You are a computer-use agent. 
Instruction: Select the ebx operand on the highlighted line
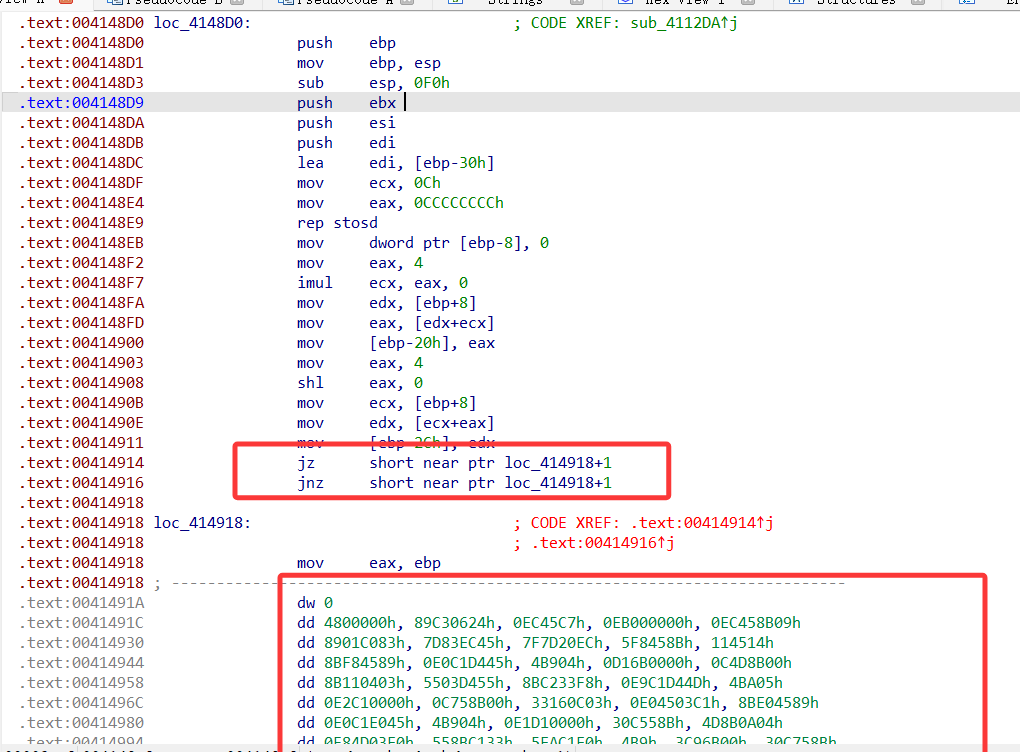pyautogui.click(x=382, y=103)
